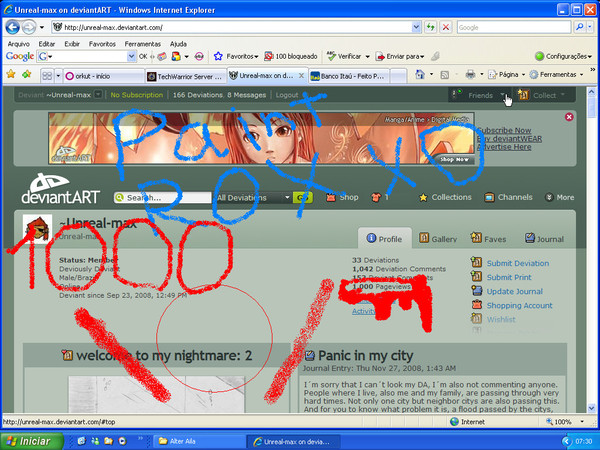The height and width of the screenshot is (450, 600).
Task: Switch to the Journal tab
Action: click(x=544, y=239)
